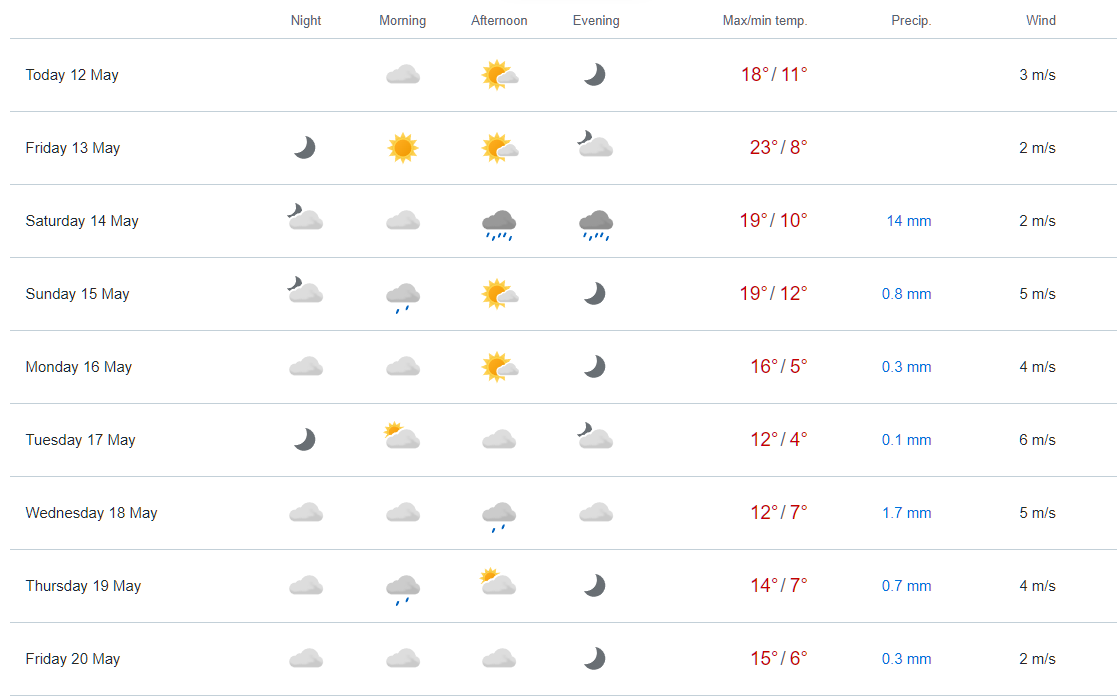Click the Precip. column header
Viewport: 1117px width, 697px height.
911,21
